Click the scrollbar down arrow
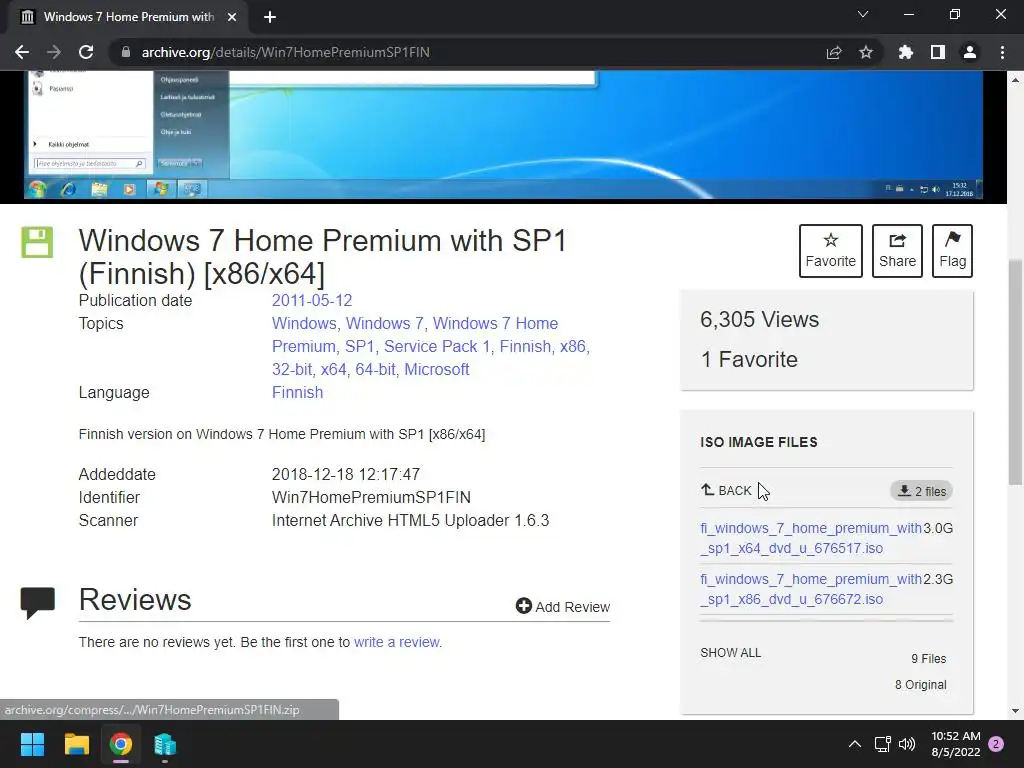Viewport: 1024px width, 768px height. (x=1015, y=711)
